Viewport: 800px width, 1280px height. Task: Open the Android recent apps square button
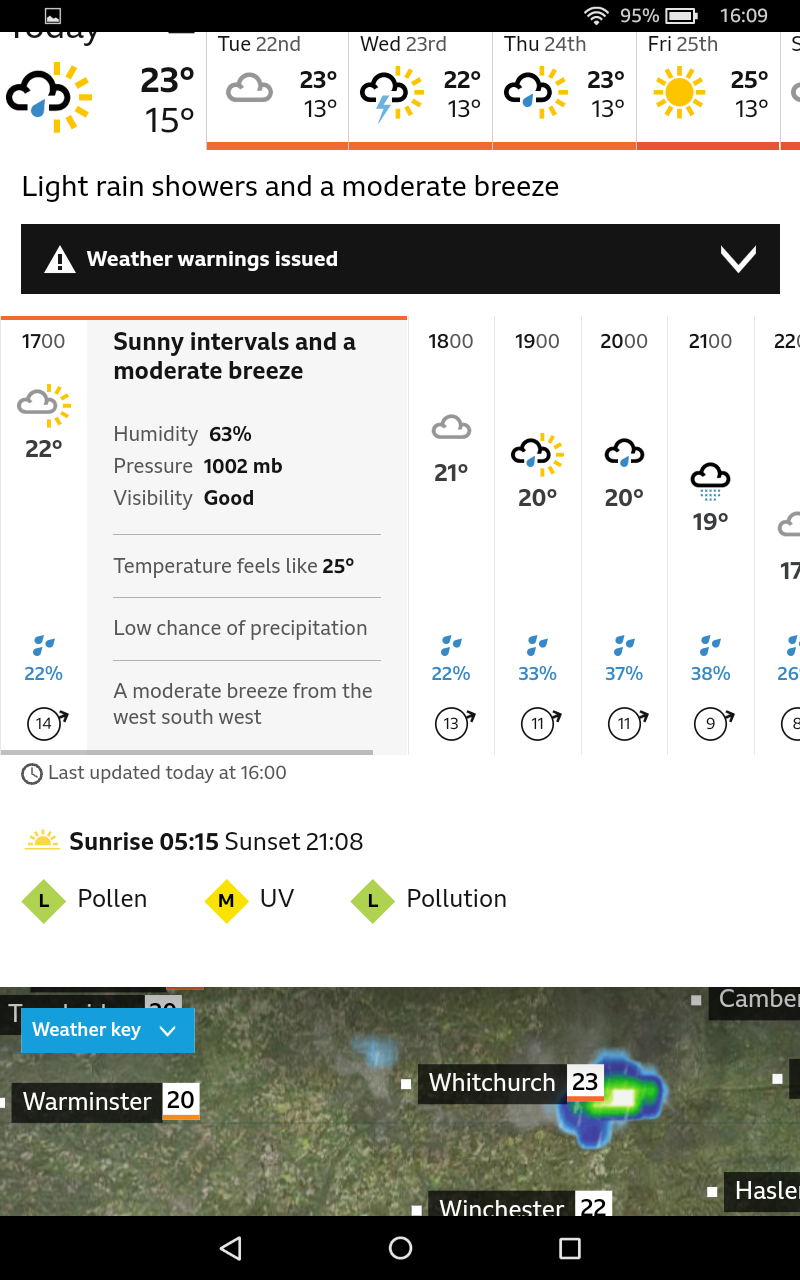click(570, 1248)
